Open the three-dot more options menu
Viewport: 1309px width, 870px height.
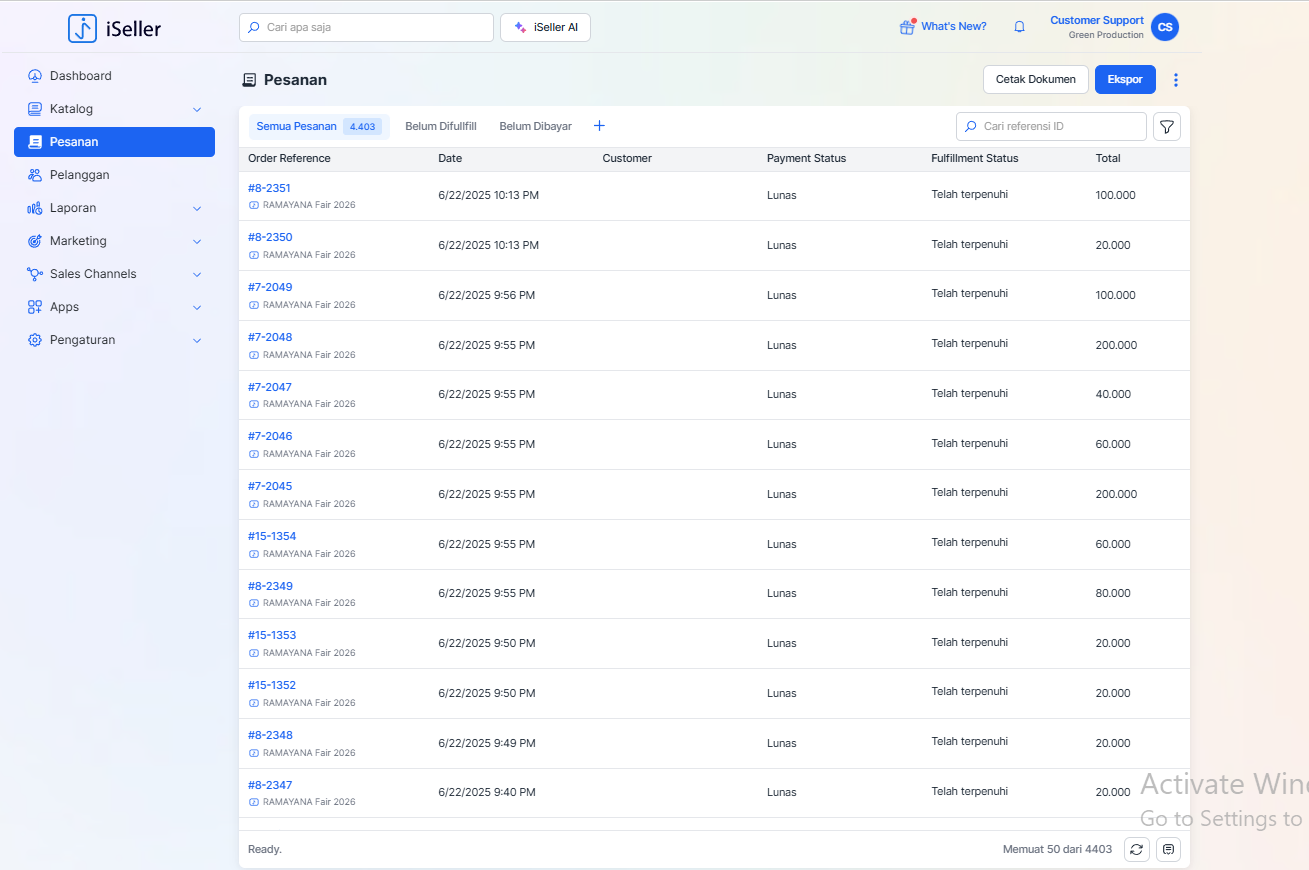[1176, 80]
